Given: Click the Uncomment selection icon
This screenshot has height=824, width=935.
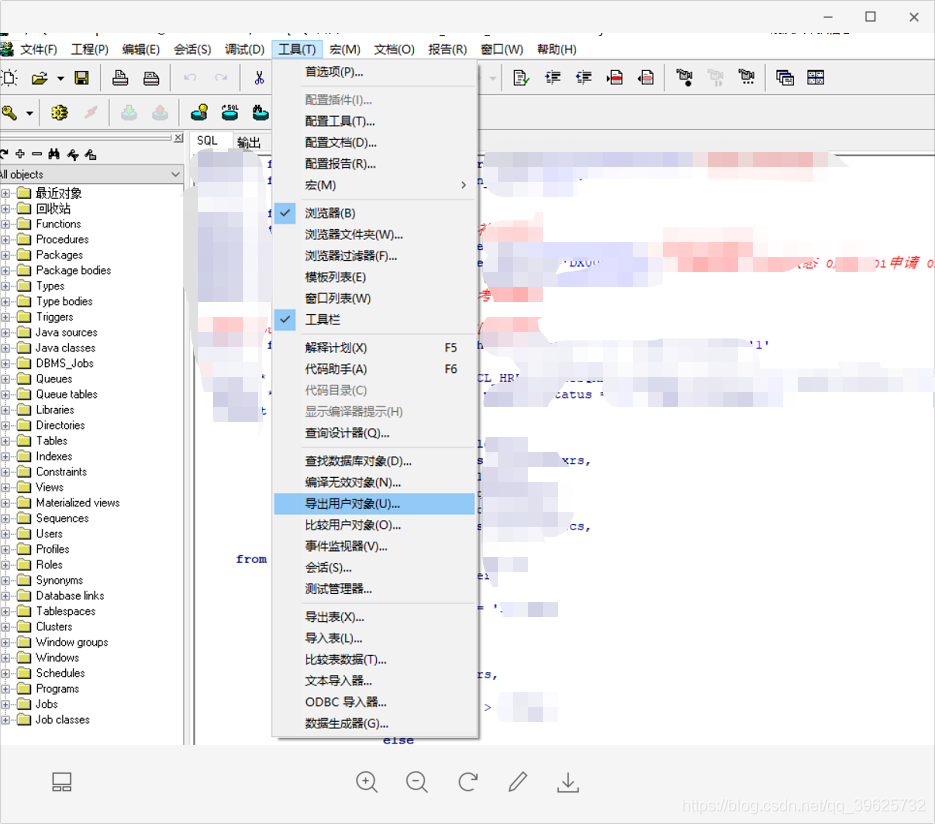Looking at the screenshot, I should pyautogui.click(x=646, y=78).
